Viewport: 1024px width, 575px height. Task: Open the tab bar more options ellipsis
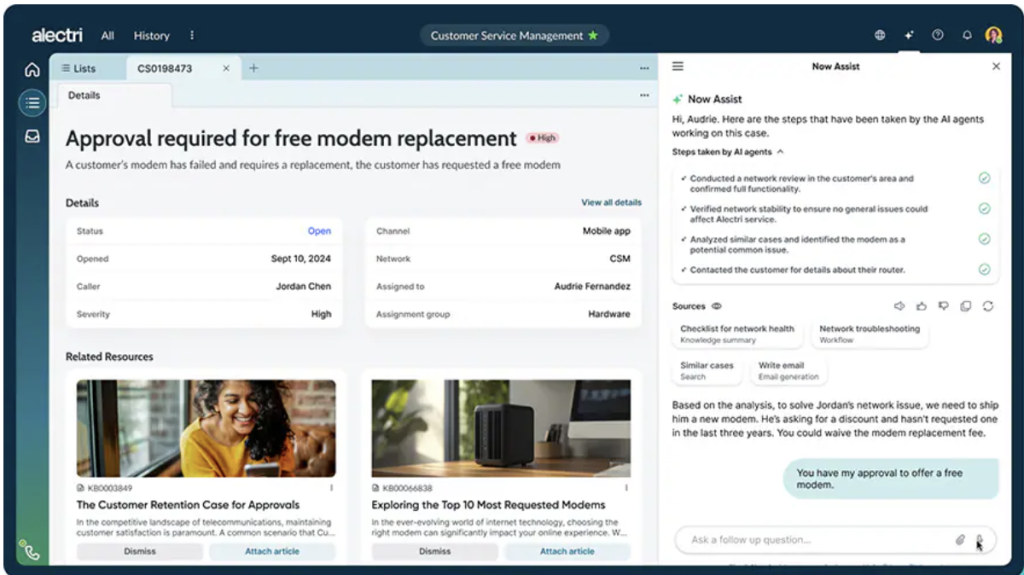[645, 68]
